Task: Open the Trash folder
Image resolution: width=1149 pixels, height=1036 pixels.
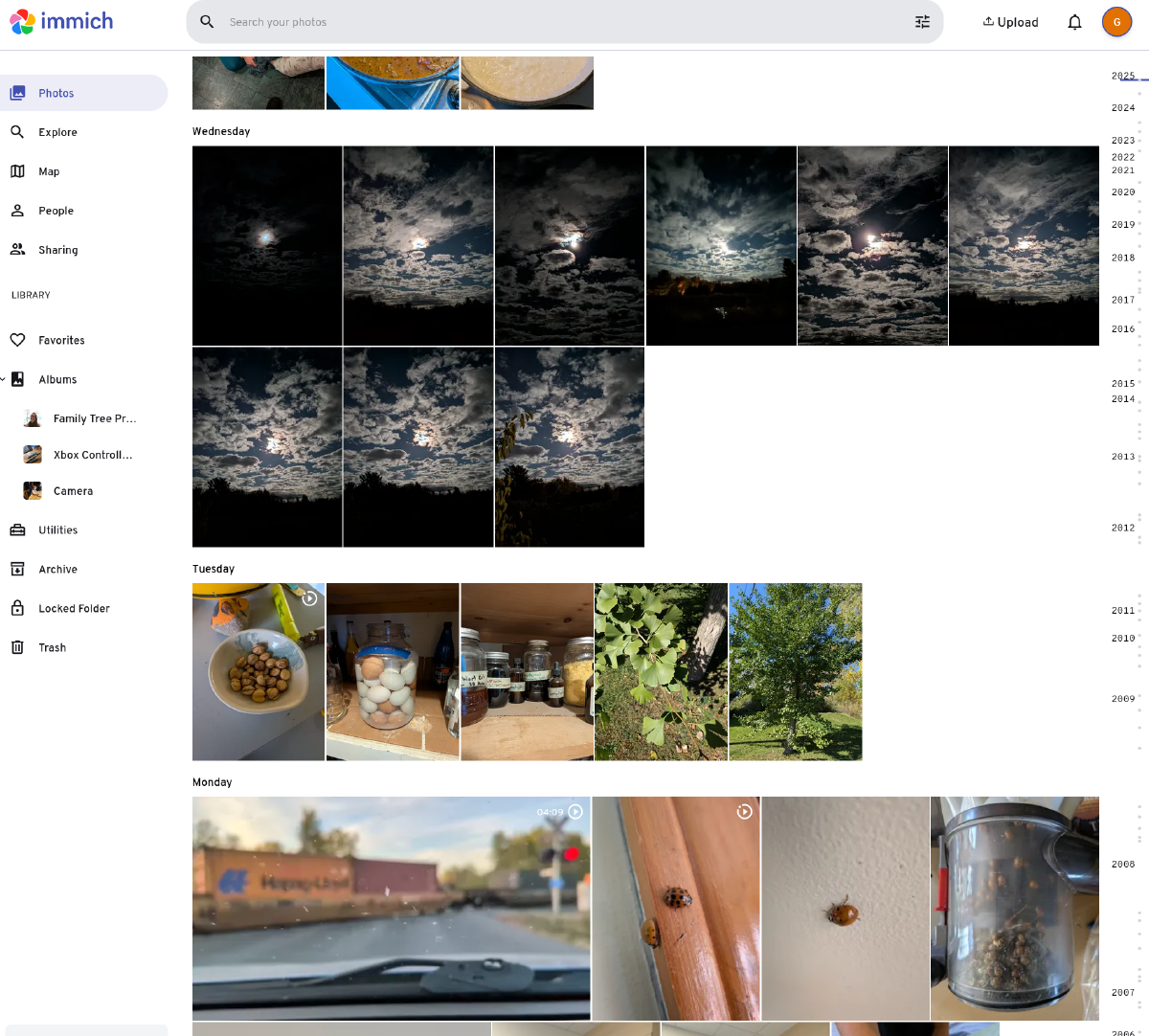Action: click(x=52, y=647)
